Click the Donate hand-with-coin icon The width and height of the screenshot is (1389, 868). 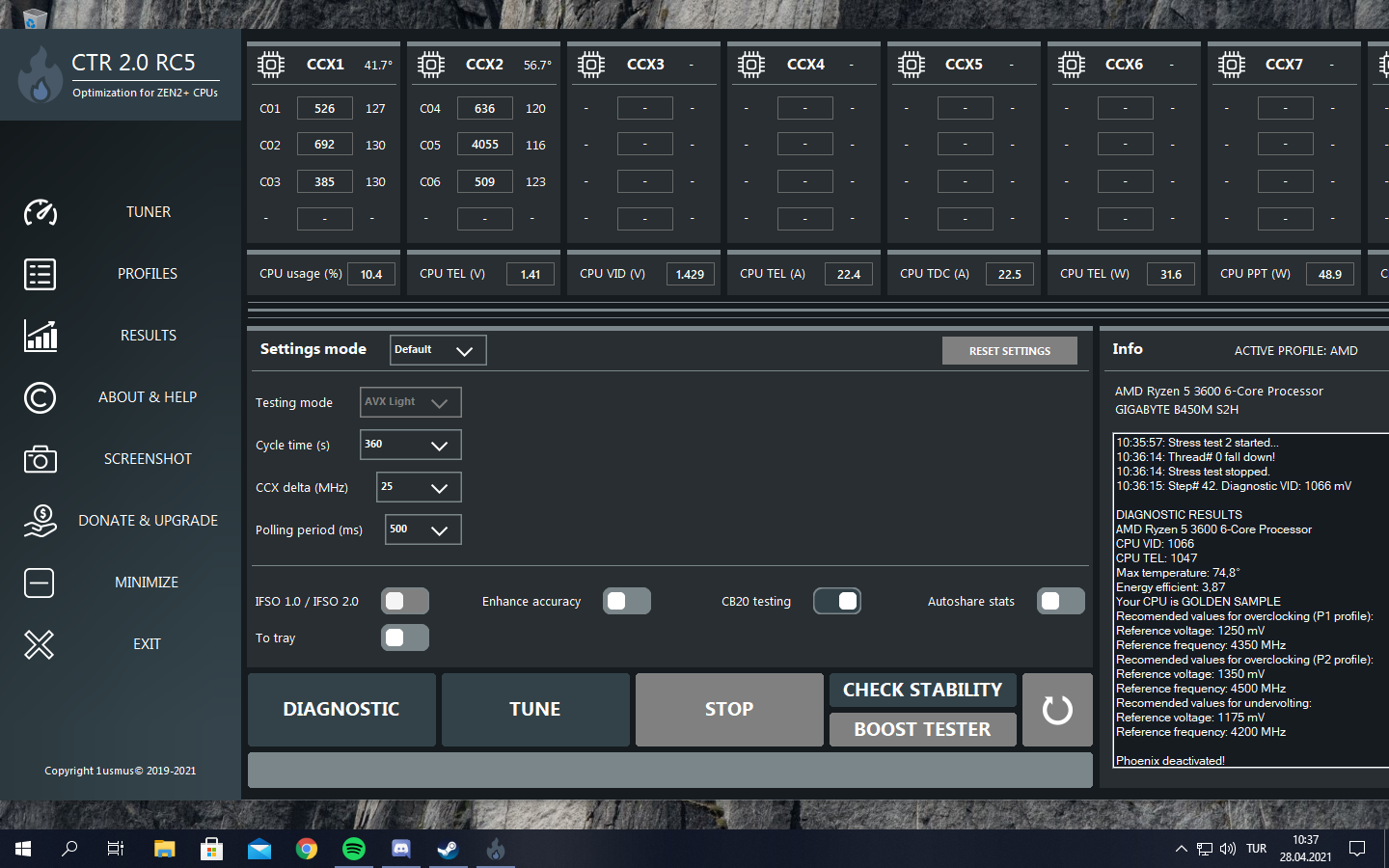coord(41,521)
